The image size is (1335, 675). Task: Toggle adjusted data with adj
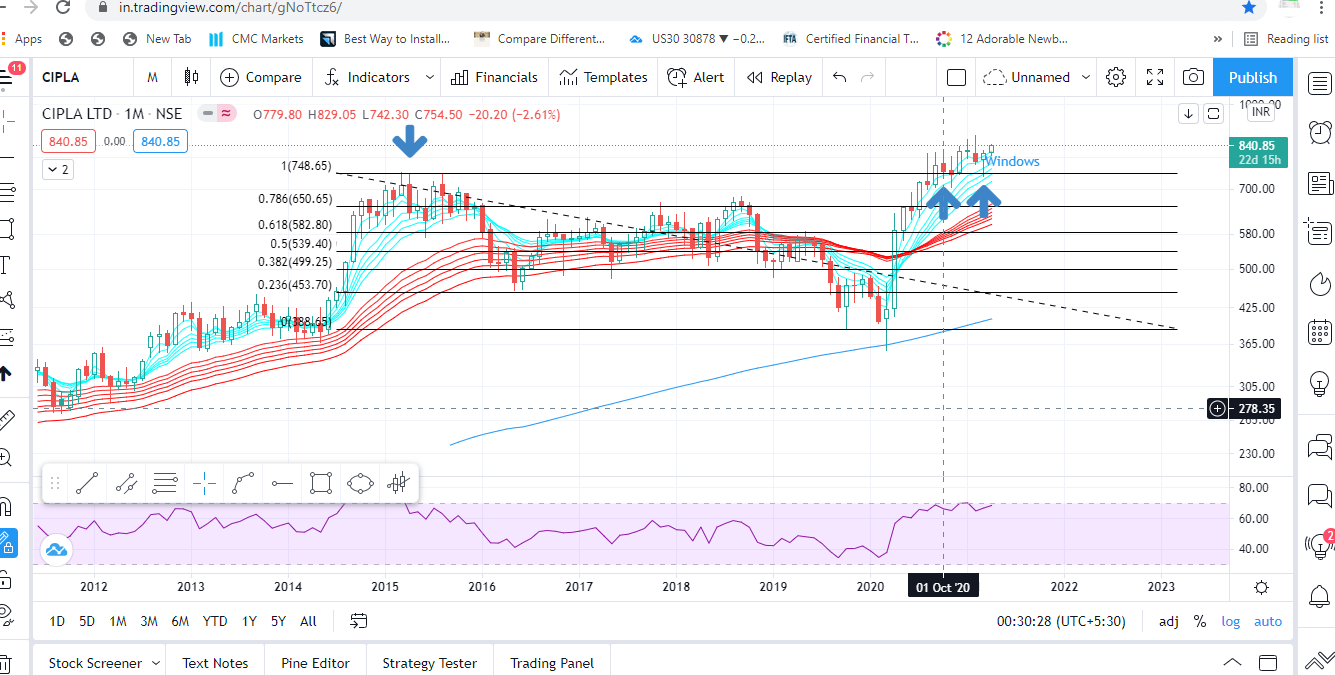tap(1168, 621)
